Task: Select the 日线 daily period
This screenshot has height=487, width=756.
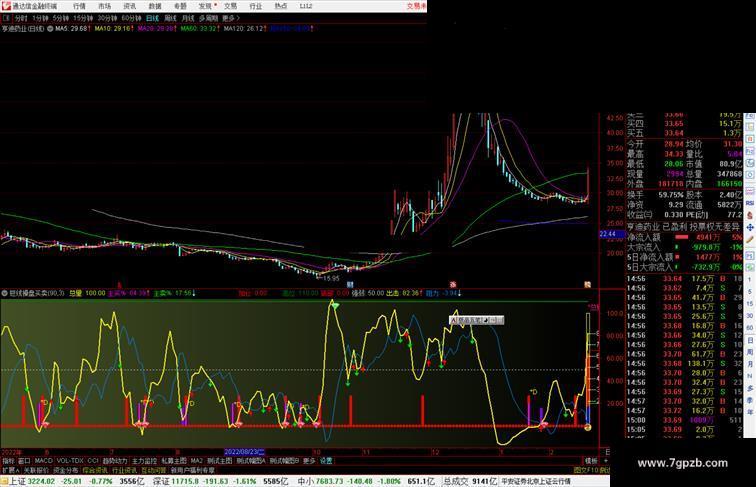Action: click(152, 18)
